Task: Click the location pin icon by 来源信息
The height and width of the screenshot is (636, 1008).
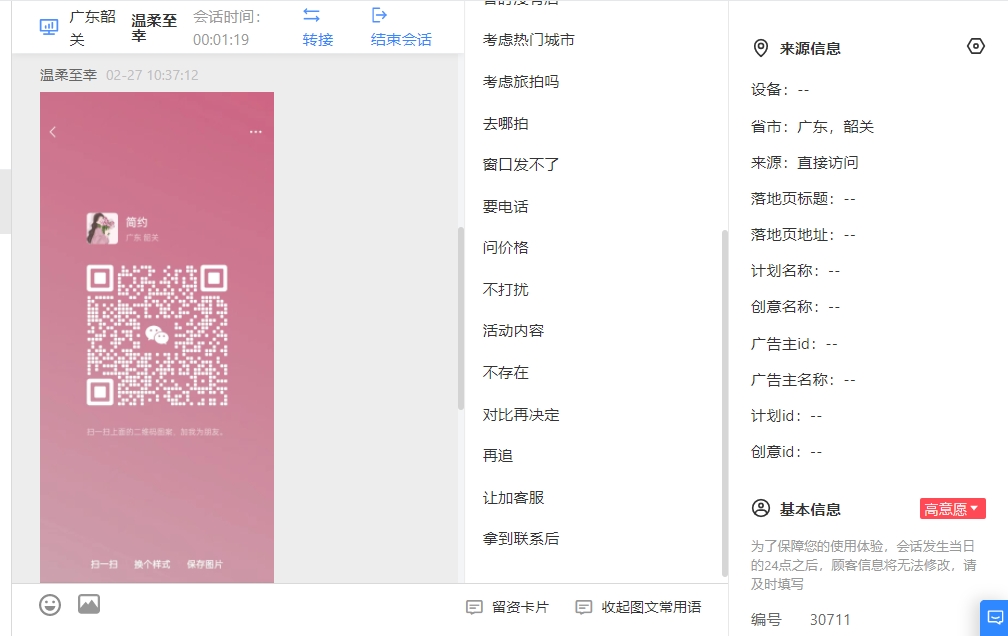Action: (x=760, y=48)
